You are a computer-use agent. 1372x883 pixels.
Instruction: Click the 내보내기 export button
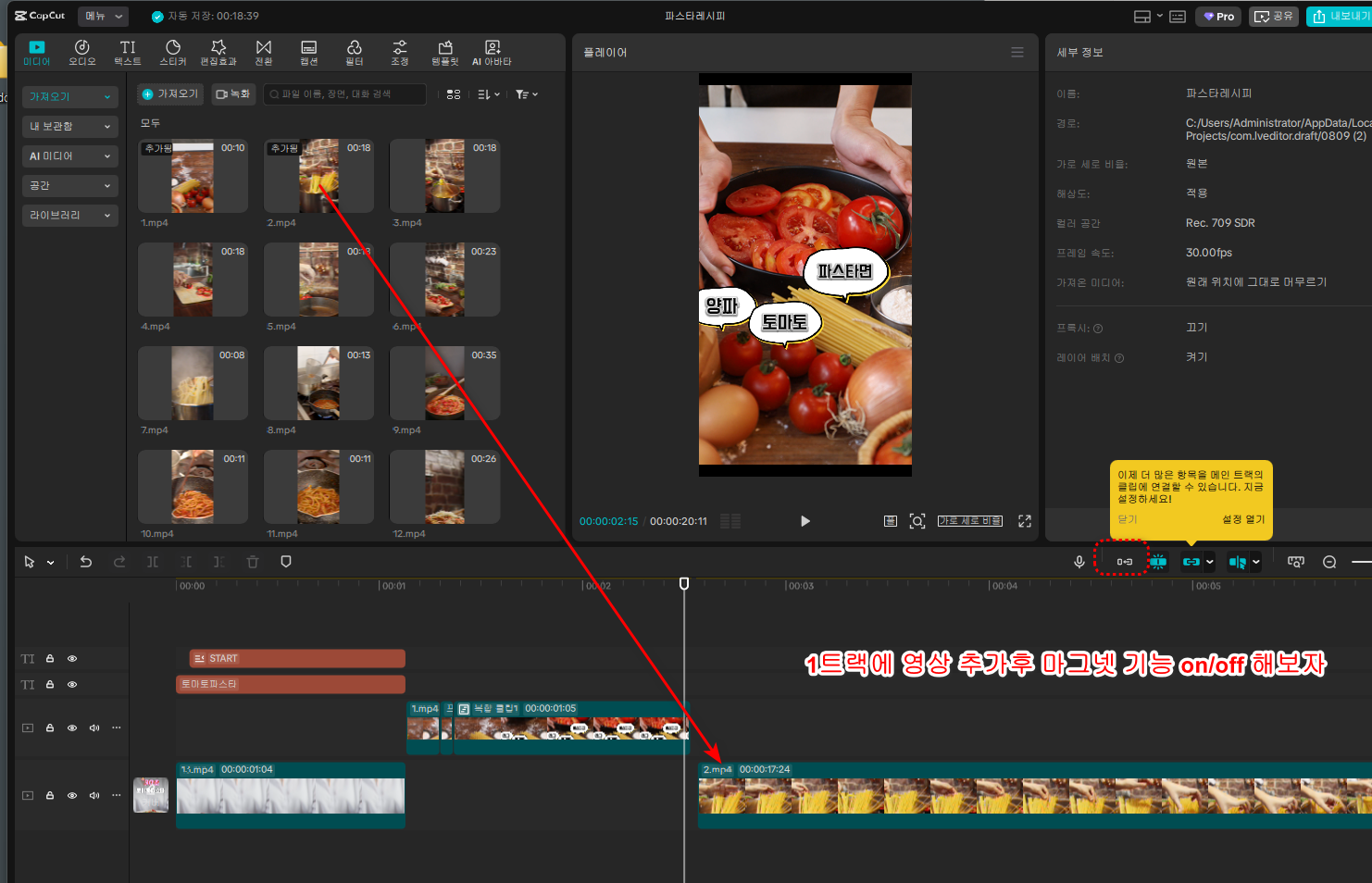click(x=1341, y=16)
